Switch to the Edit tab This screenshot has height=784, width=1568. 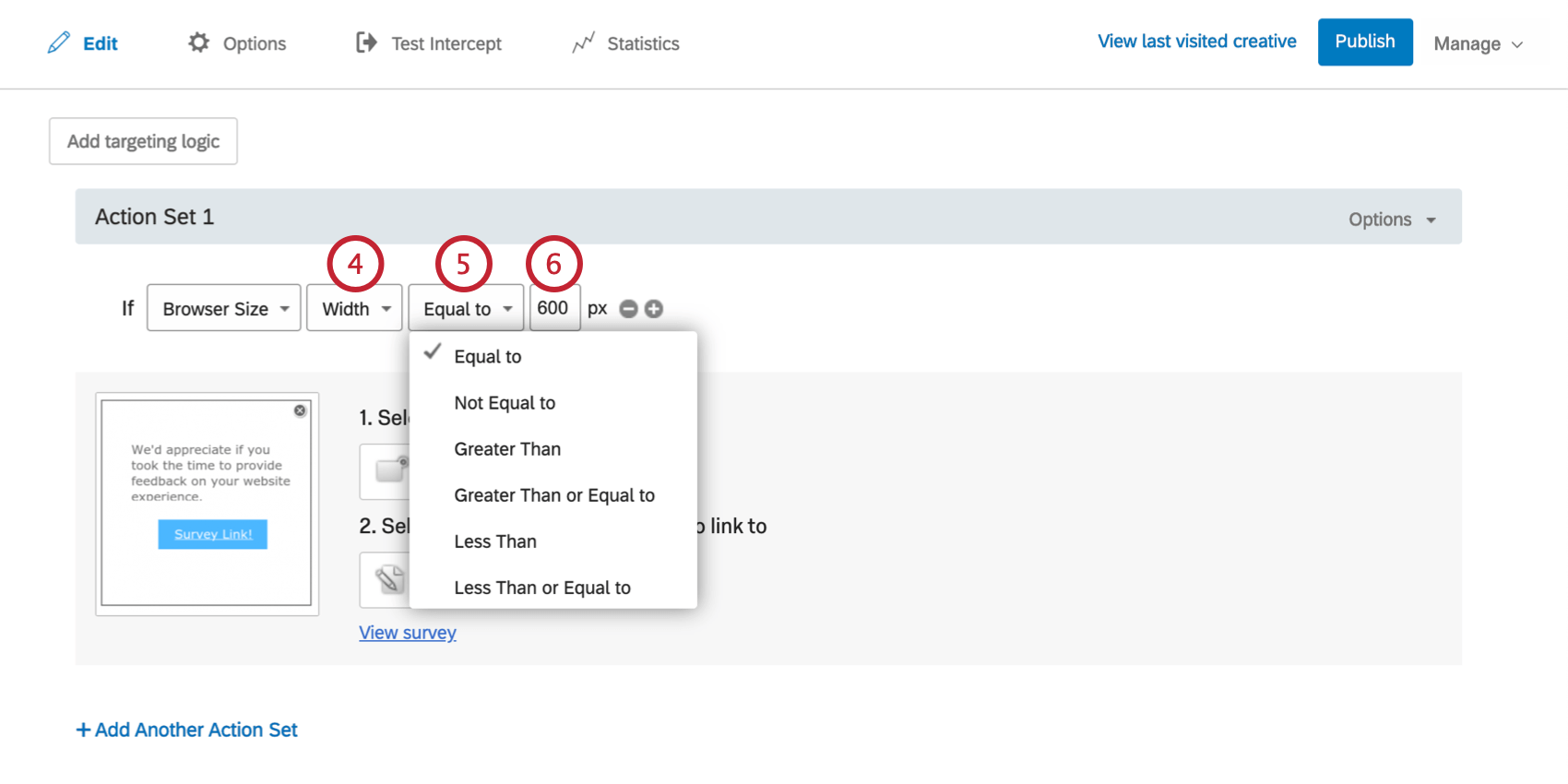83,43
